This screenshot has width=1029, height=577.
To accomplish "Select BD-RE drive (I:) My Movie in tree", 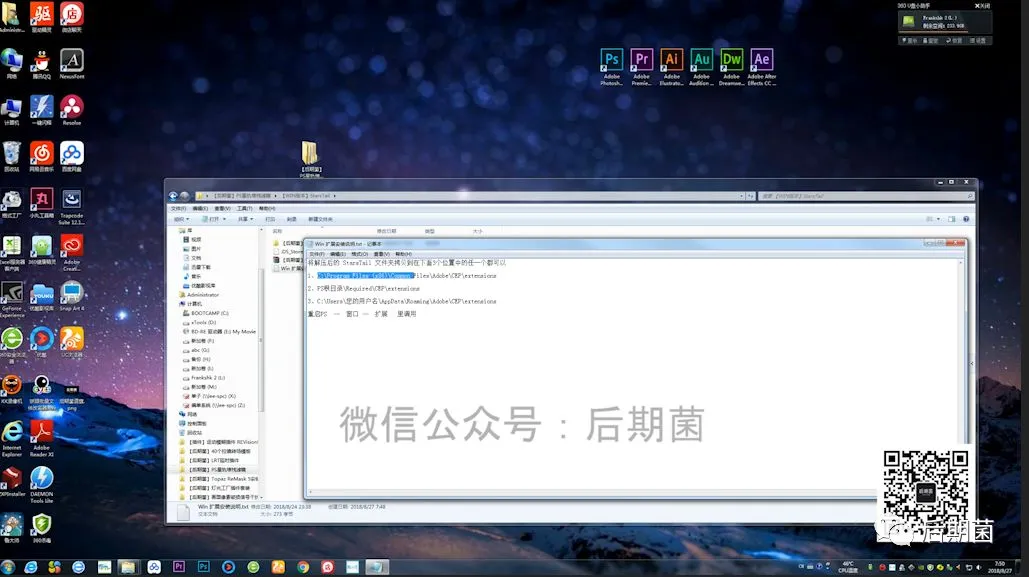I will 220,331.
